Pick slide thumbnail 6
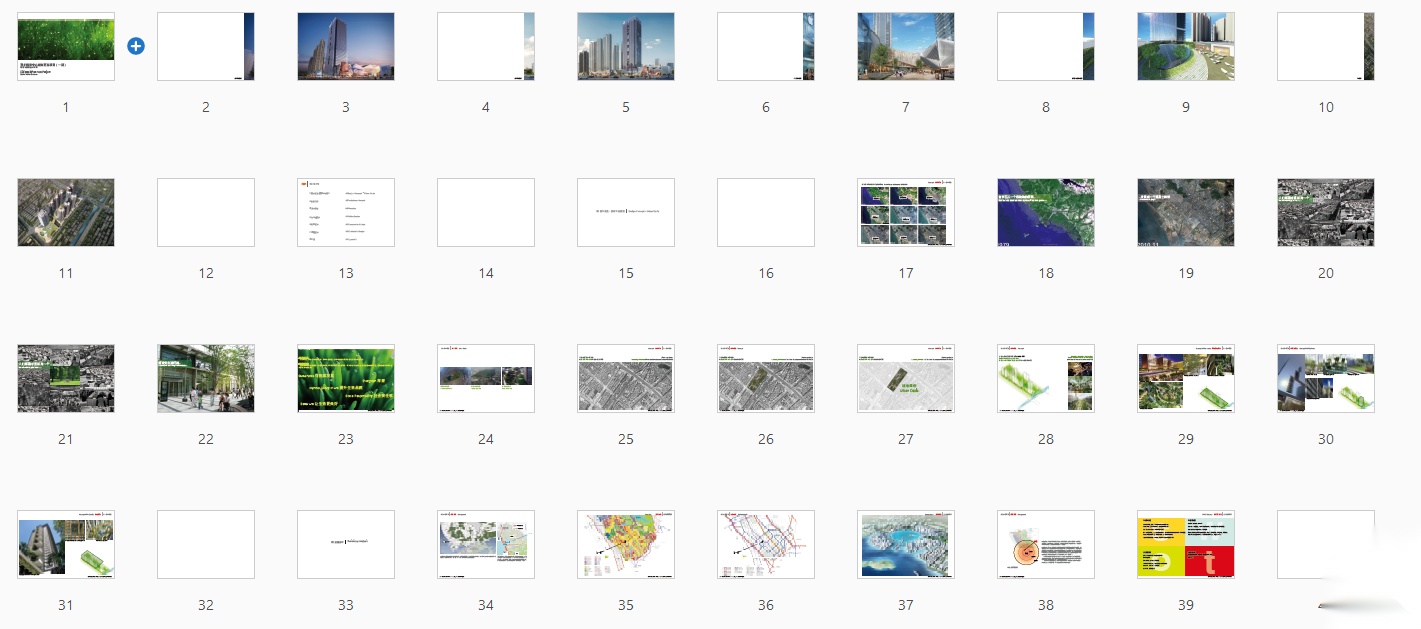The height and width of the screenshot is (629, 1421). tap(766, 46)
